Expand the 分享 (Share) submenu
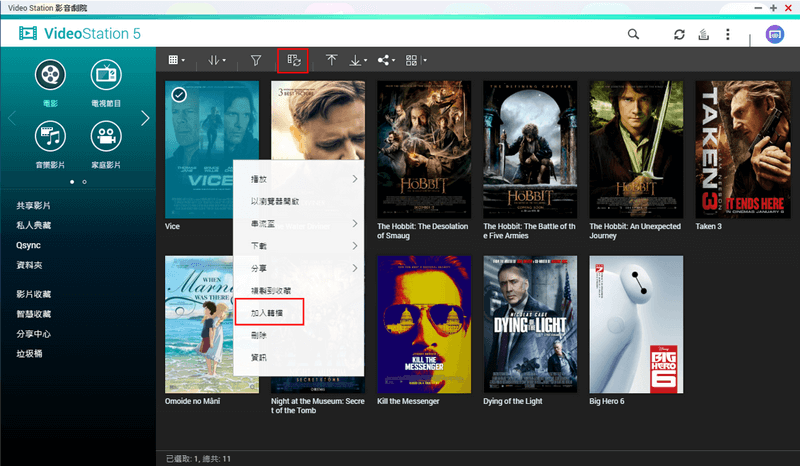 298,268
